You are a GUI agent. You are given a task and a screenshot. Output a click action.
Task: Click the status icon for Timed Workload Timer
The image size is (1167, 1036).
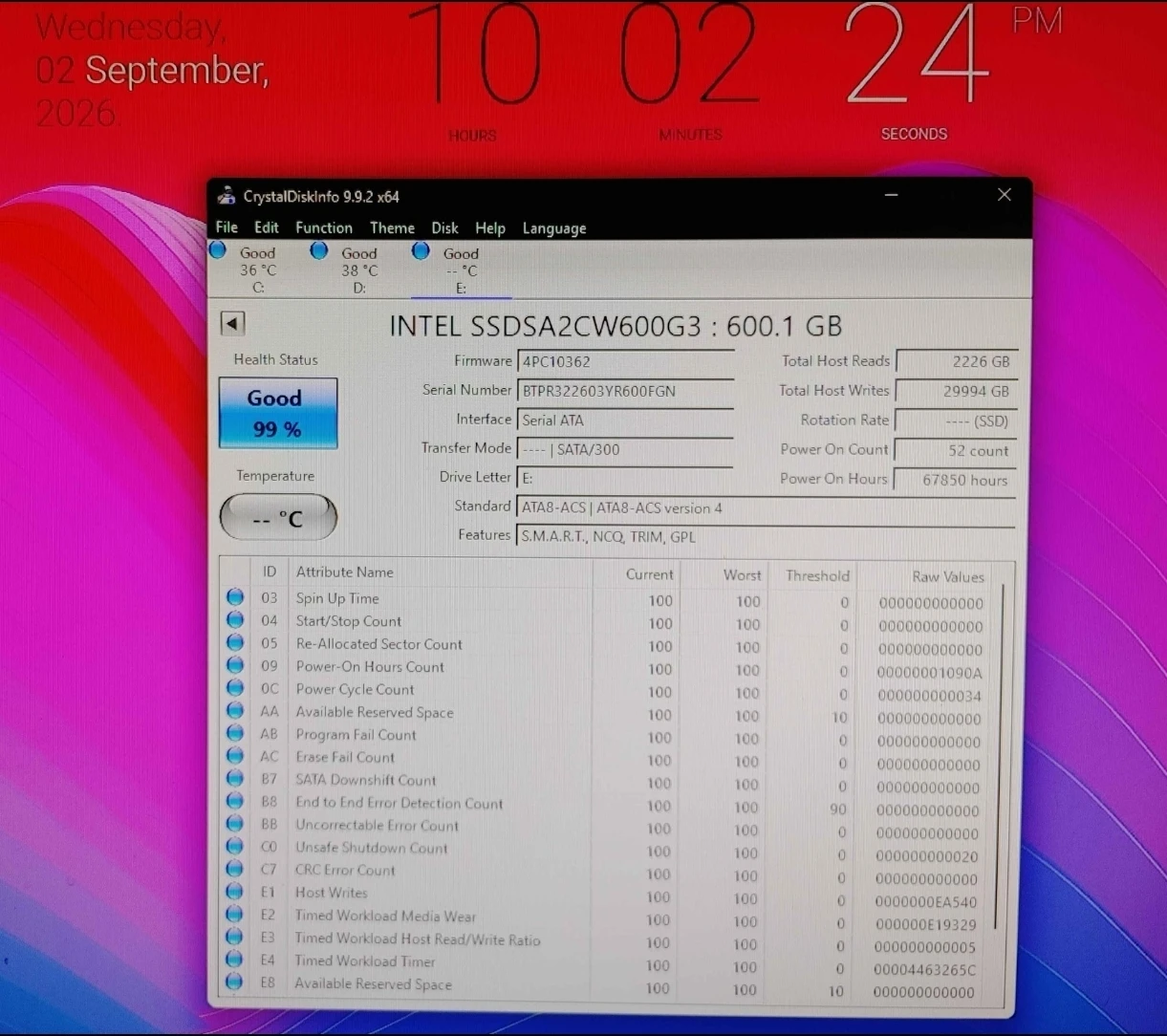pos(234,960)
